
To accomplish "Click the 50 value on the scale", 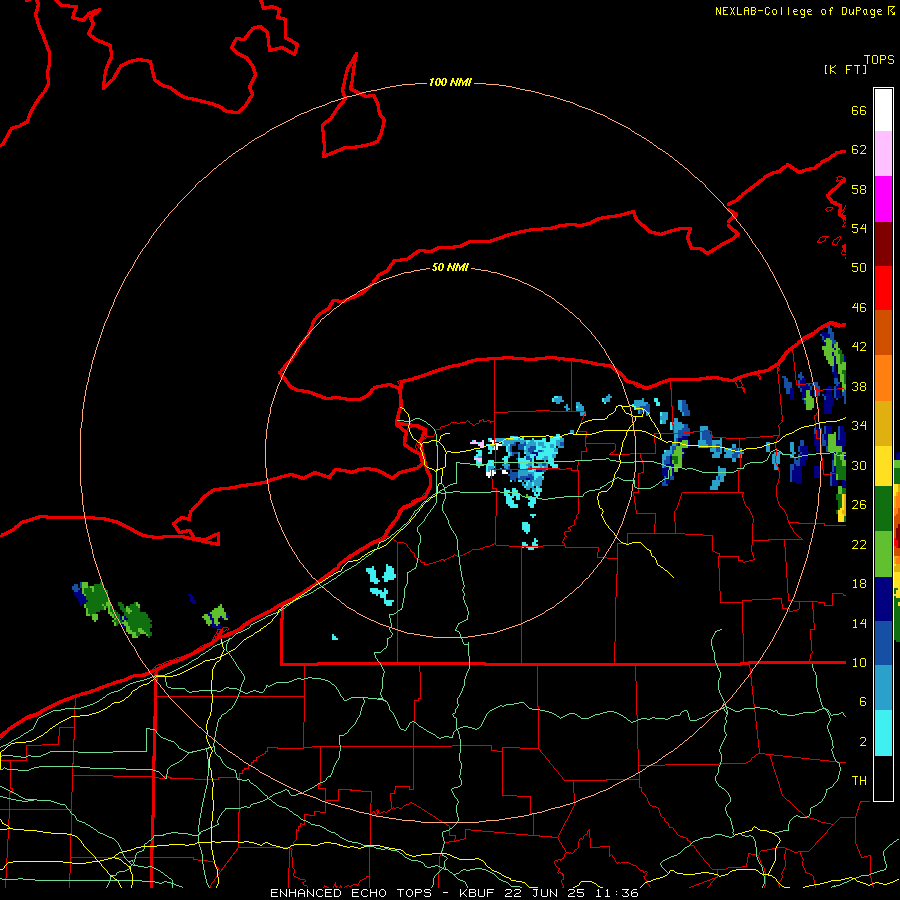I will 859,267.
